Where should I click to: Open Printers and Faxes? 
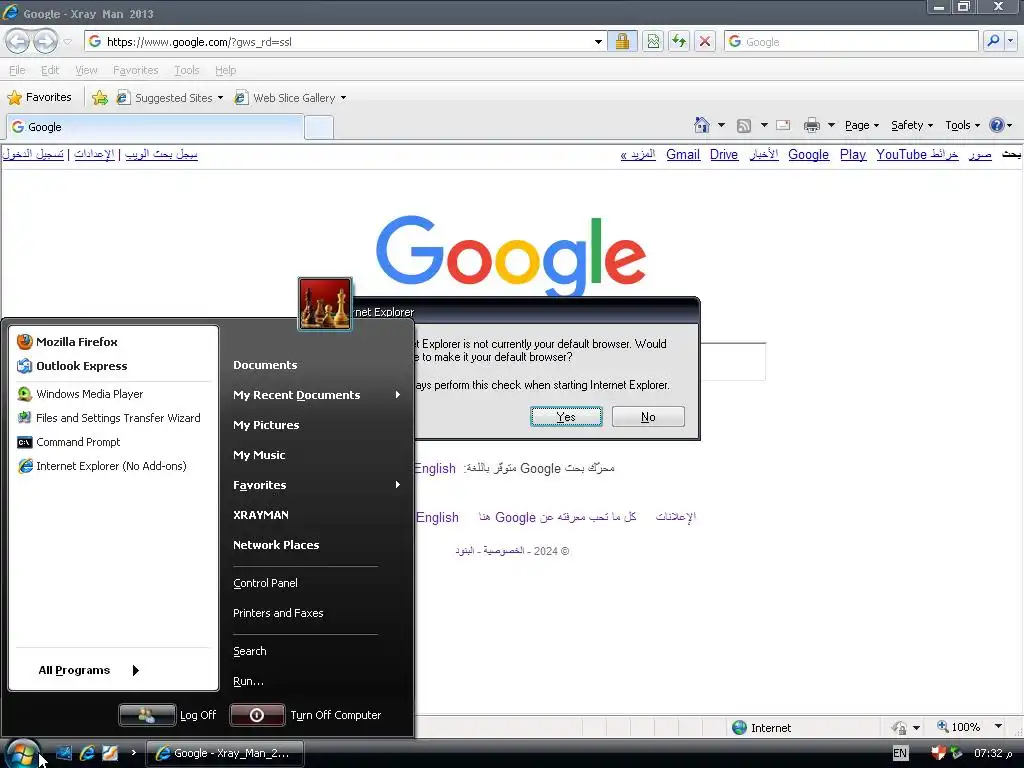(x=278, y=613)
